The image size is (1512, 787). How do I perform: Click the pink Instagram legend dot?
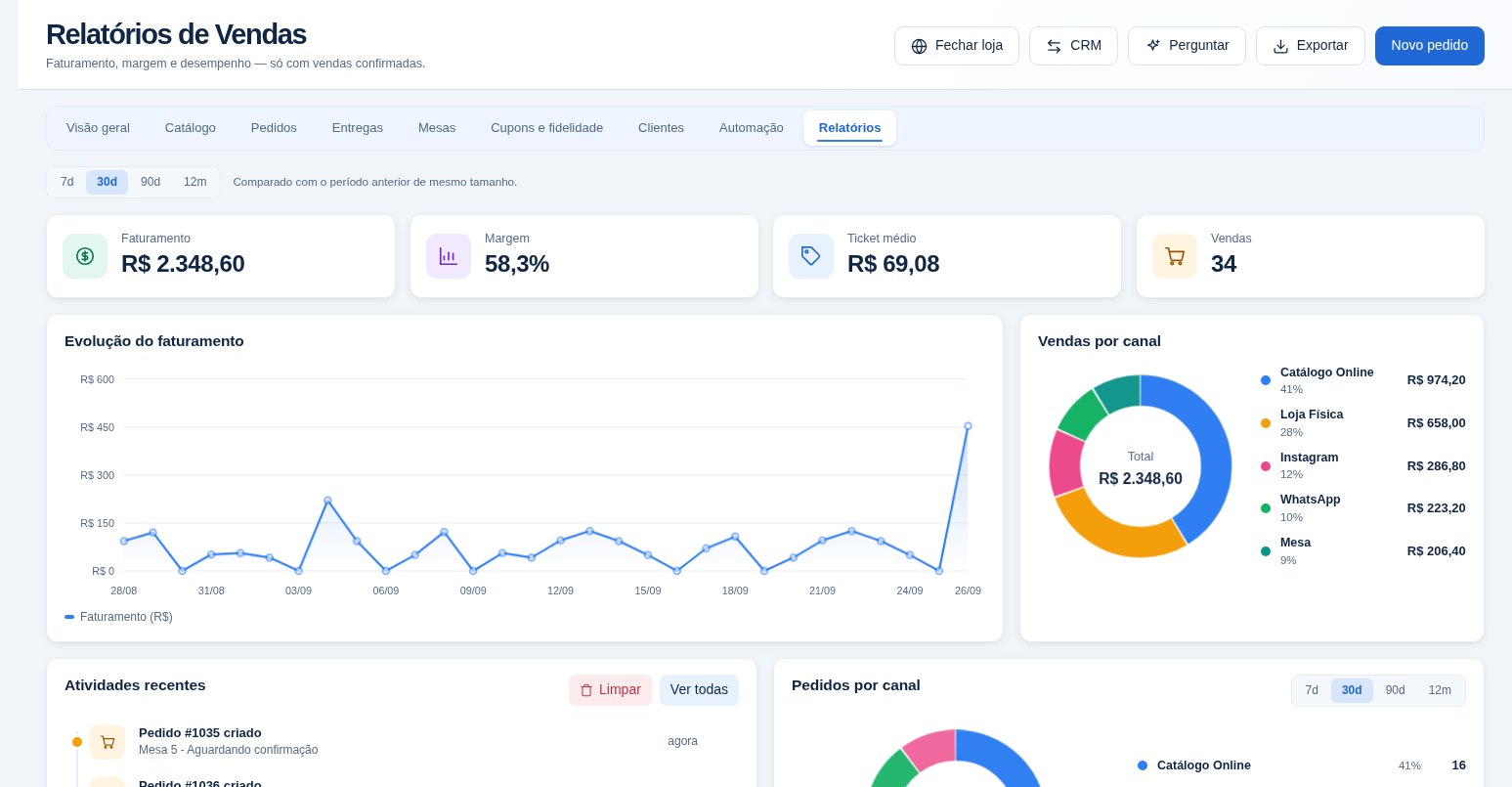(x=1266, y=466)
